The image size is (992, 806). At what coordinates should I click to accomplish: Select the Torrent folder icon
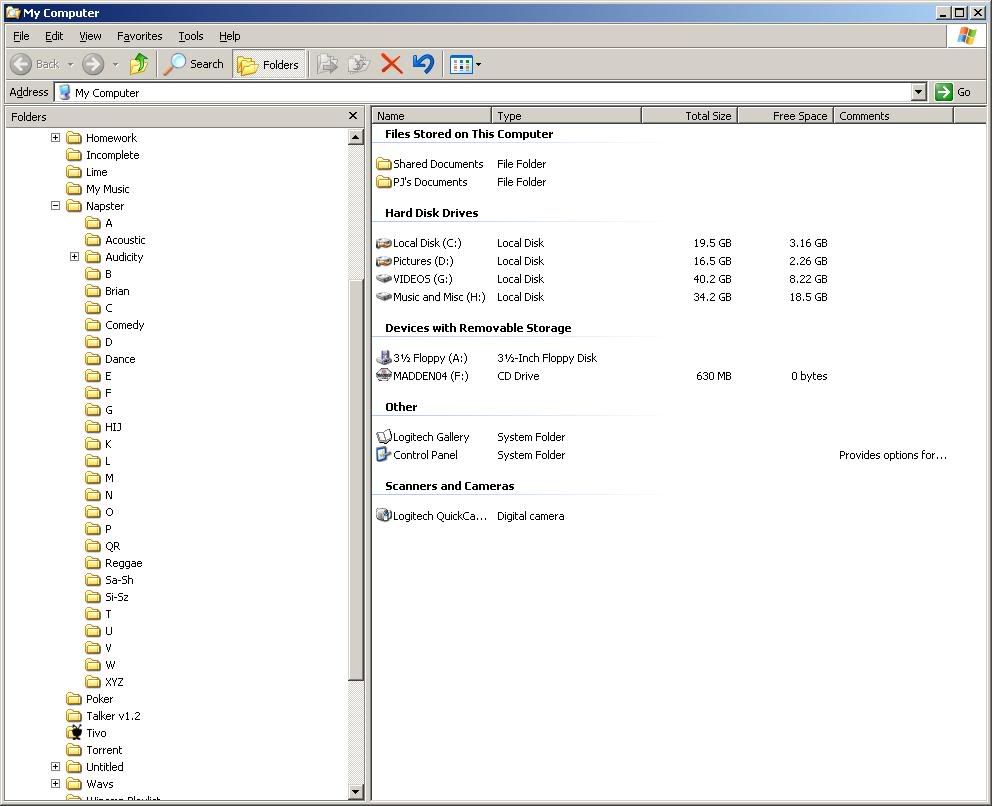coord(75,750)
